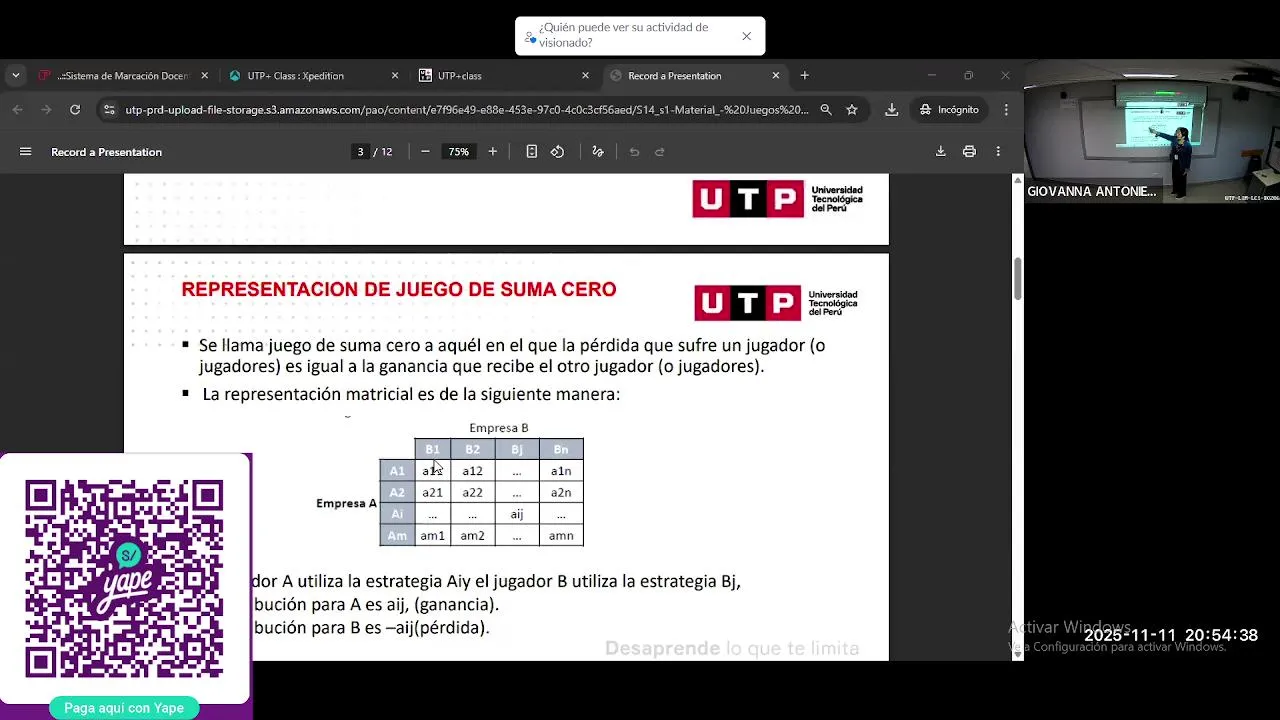Image resolution: width=1280 pixels, height=720 pixels.
Task: Click the Incógnito profile button
Action: click(x=949, y=110)
